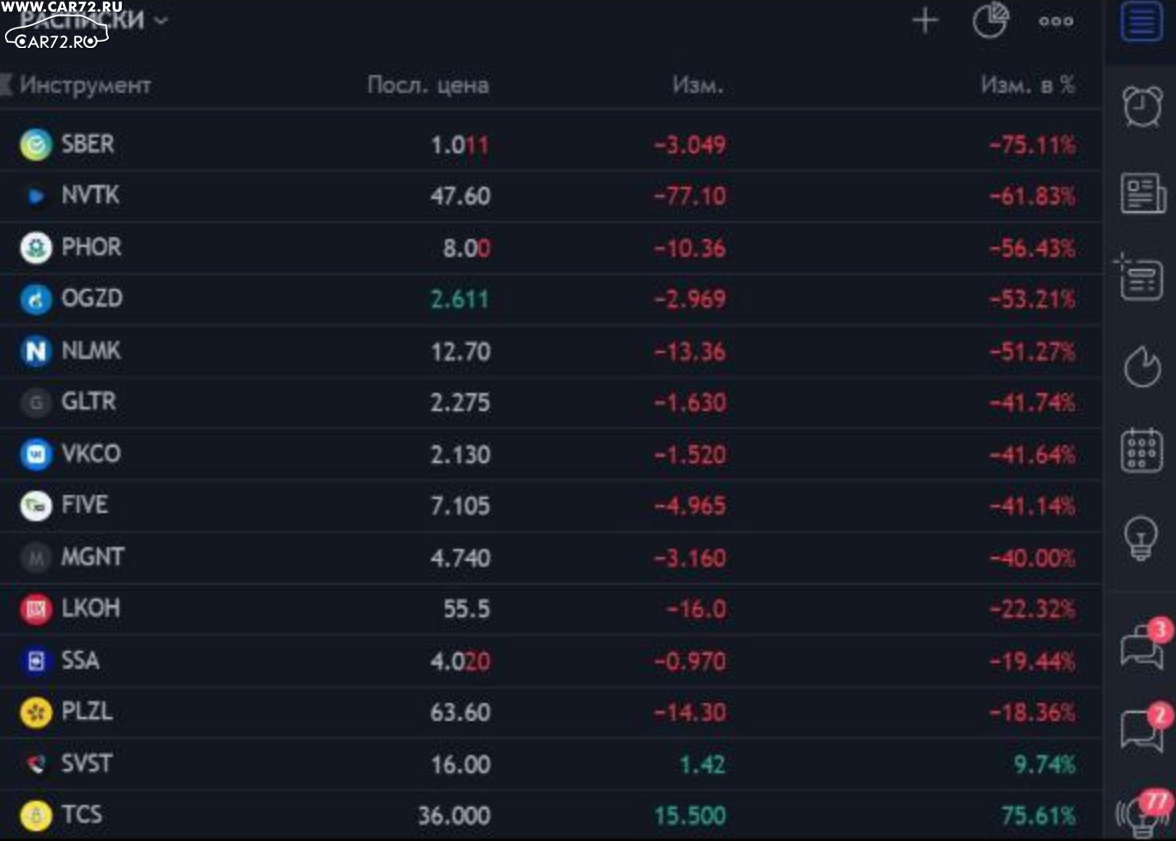Select the PLZL ticker name
Viewport: 1176px width, 841px height.
coord(87,711)
